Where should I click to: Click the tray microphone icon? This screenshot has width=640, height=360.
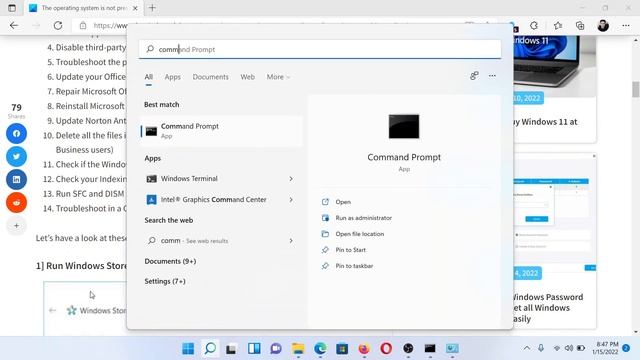541,348
